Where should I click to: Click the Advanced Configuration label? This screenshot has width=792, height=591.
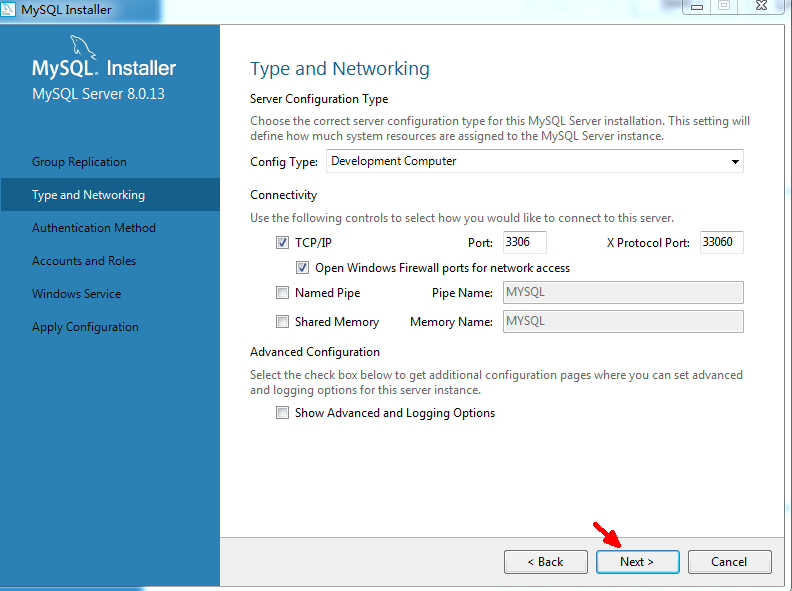(315, 352)
